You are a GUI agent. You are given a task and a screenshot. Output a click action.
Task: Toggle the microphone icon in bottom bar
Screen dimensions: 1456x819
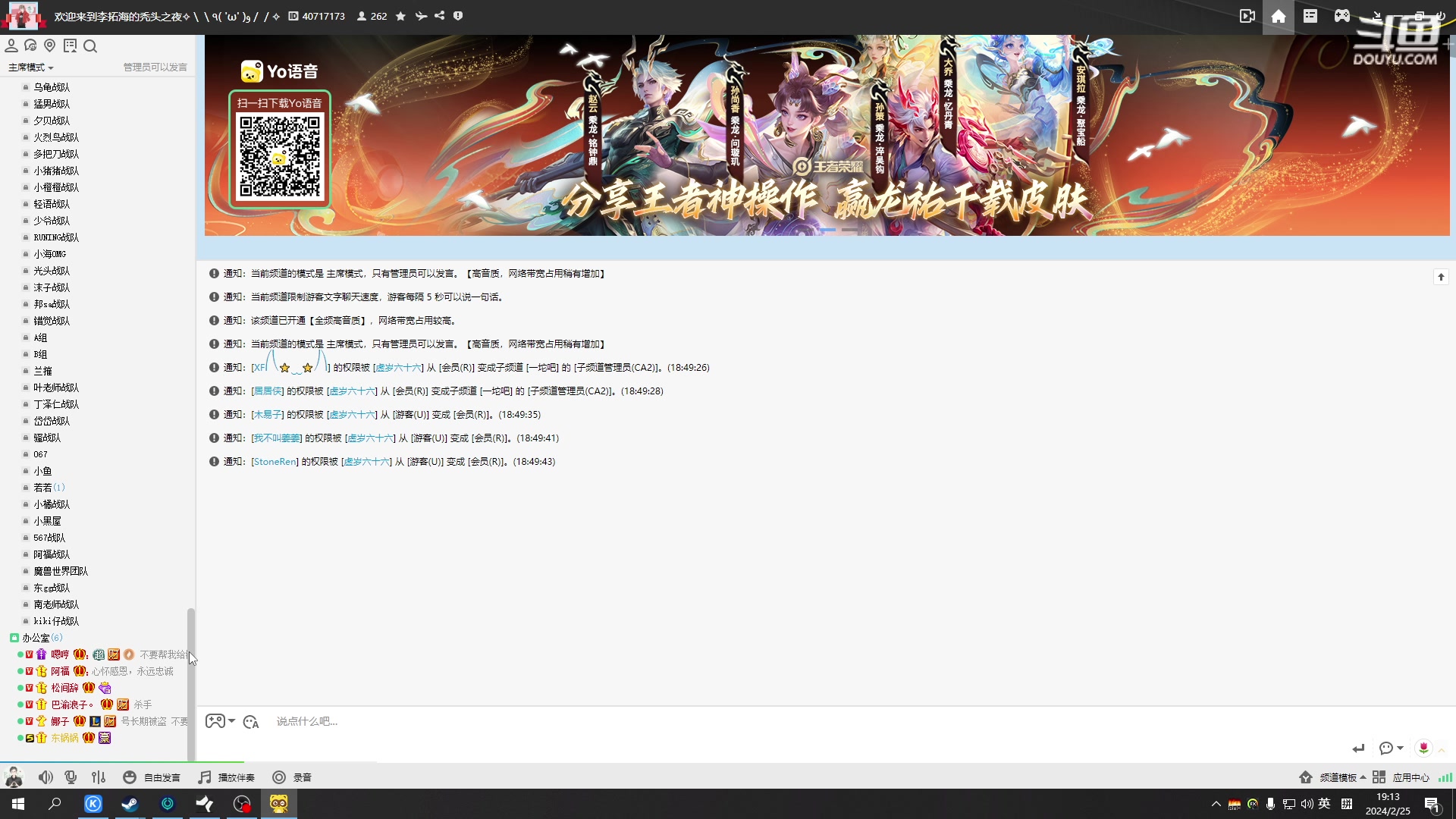point(71,777)
